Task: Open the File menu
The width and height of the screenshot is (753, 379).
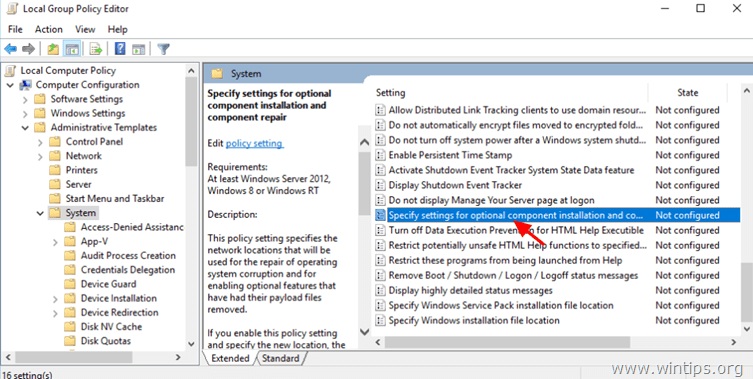Action: [x=15, y=29]
